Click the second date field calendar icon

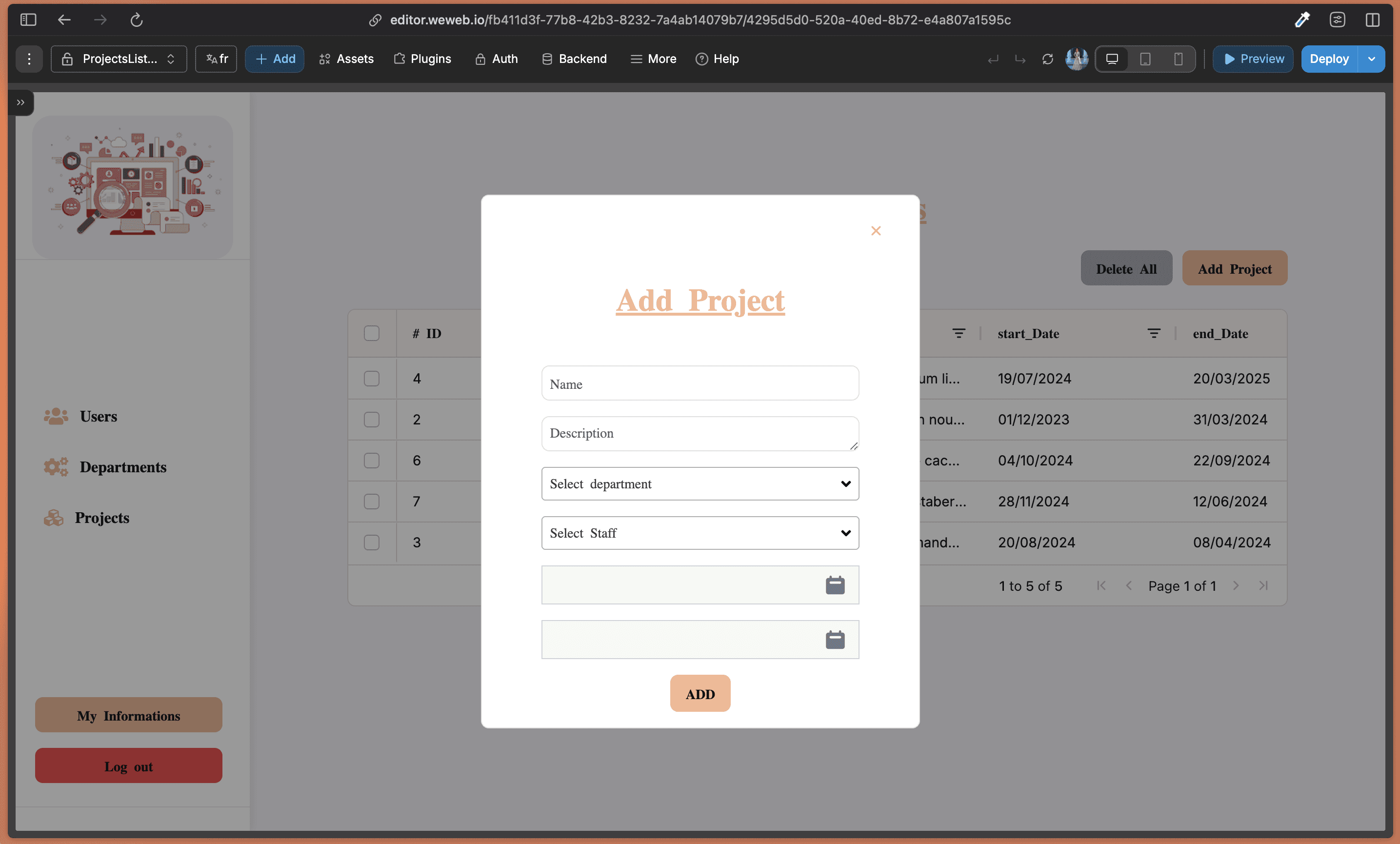[x=835, y=640]
